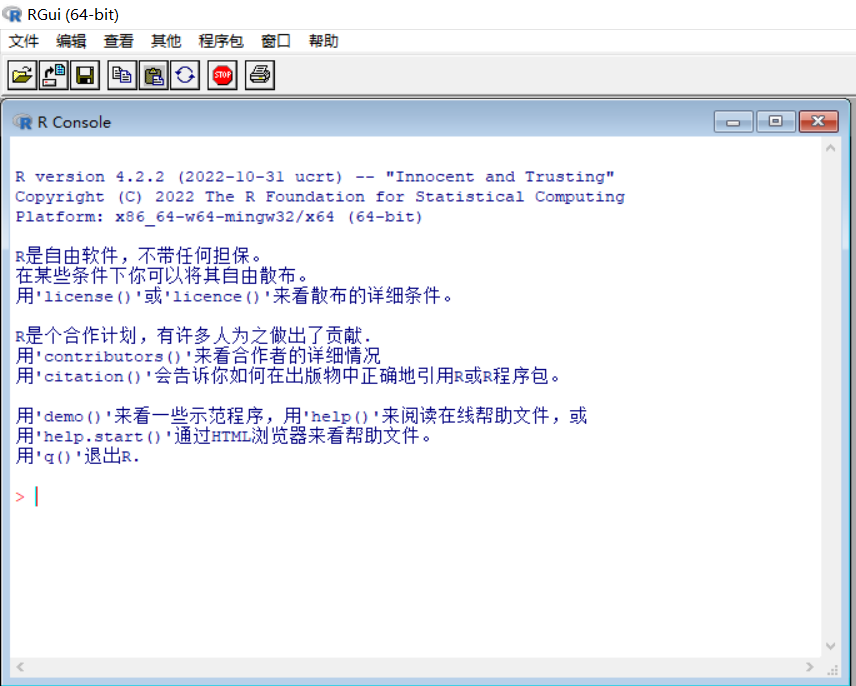This screenshot has width=856, height=686.
Task: Open the 查看 menu
Action: tap(118, 41)
